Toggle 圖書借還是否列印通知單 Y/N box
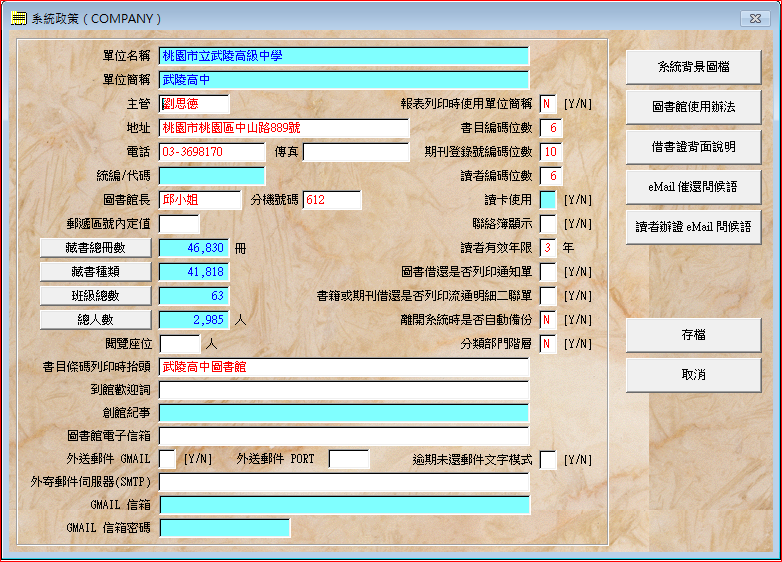The height and width of the screenshot is (562, 782). coord(548,272)
